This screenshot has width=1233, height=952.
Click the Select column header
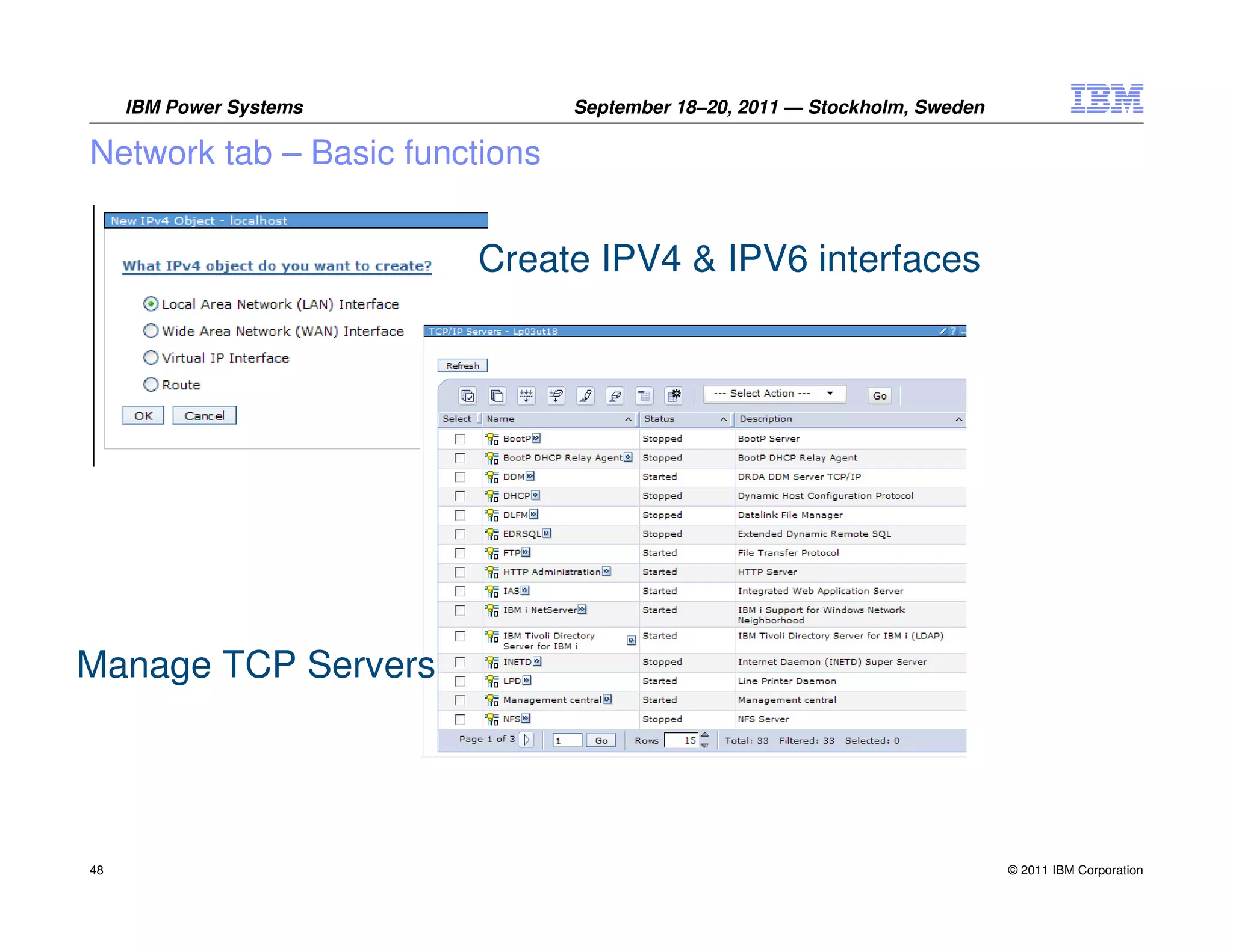click(457, 419)
